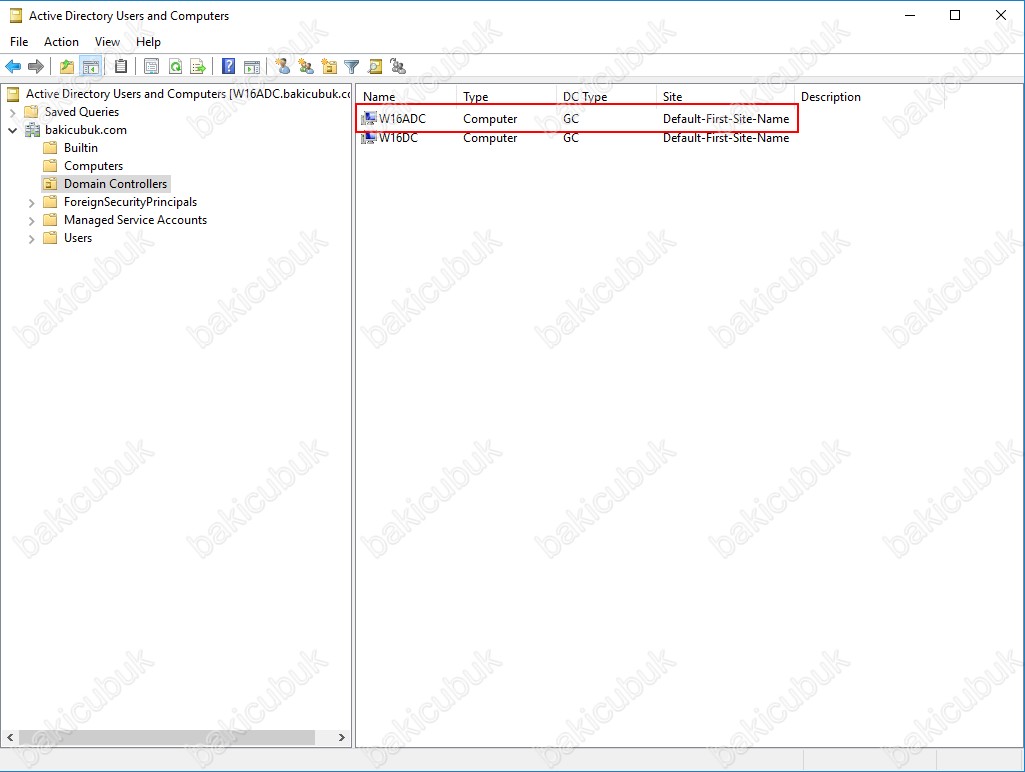
Task: Expand the Users container node
Action: click(x=31, y=239)
